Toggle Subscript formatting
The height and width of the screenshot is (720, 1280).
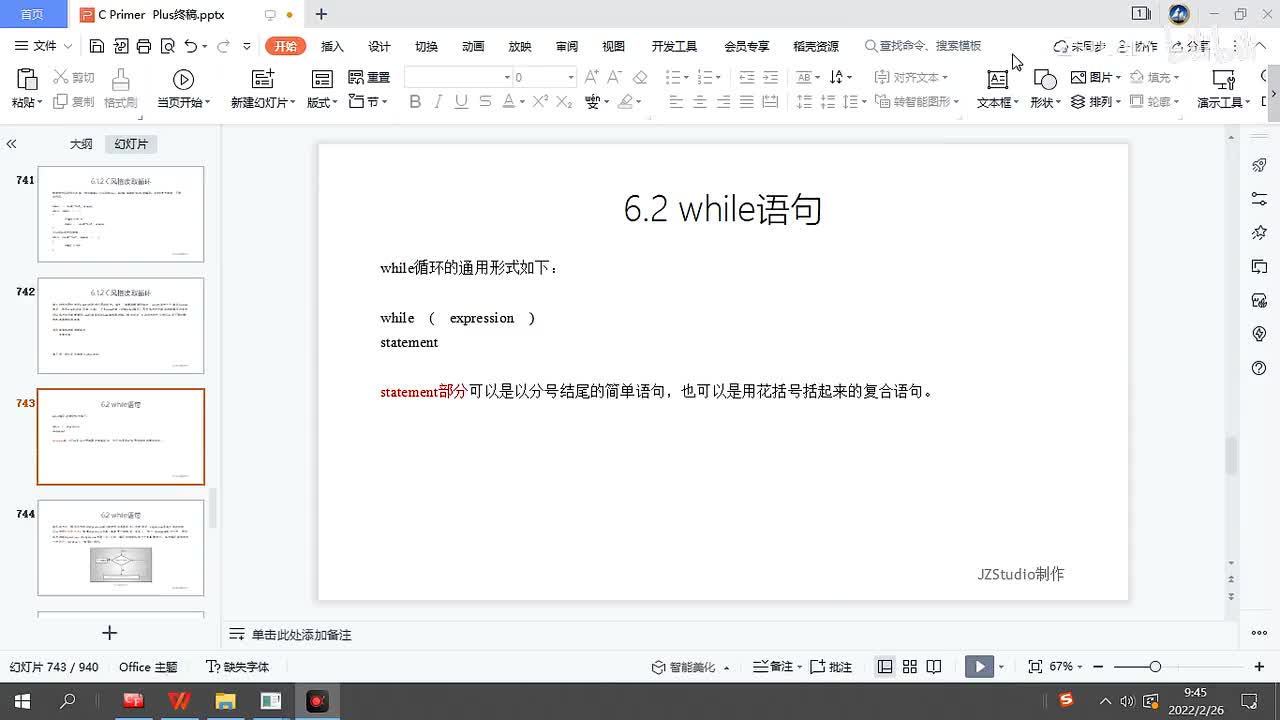564,101
